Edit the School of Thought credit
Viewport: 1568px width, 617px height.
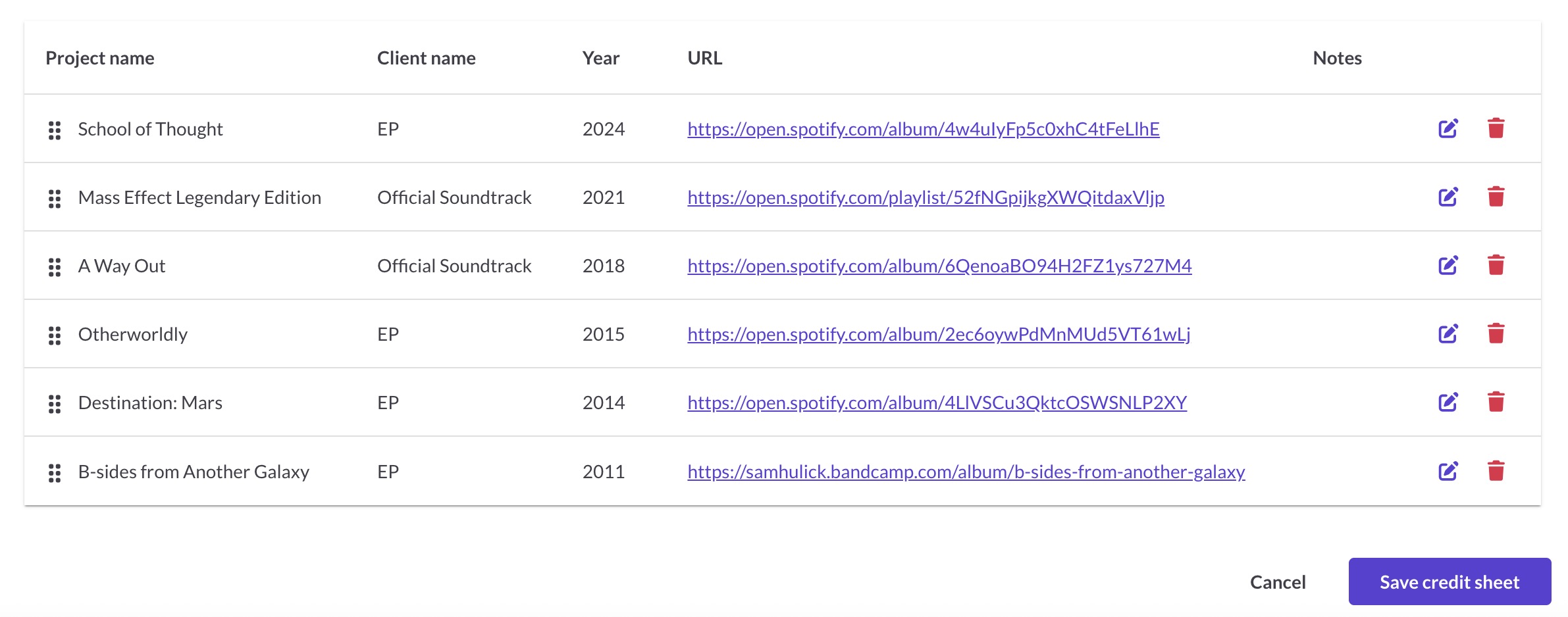tap(1448, 128)
